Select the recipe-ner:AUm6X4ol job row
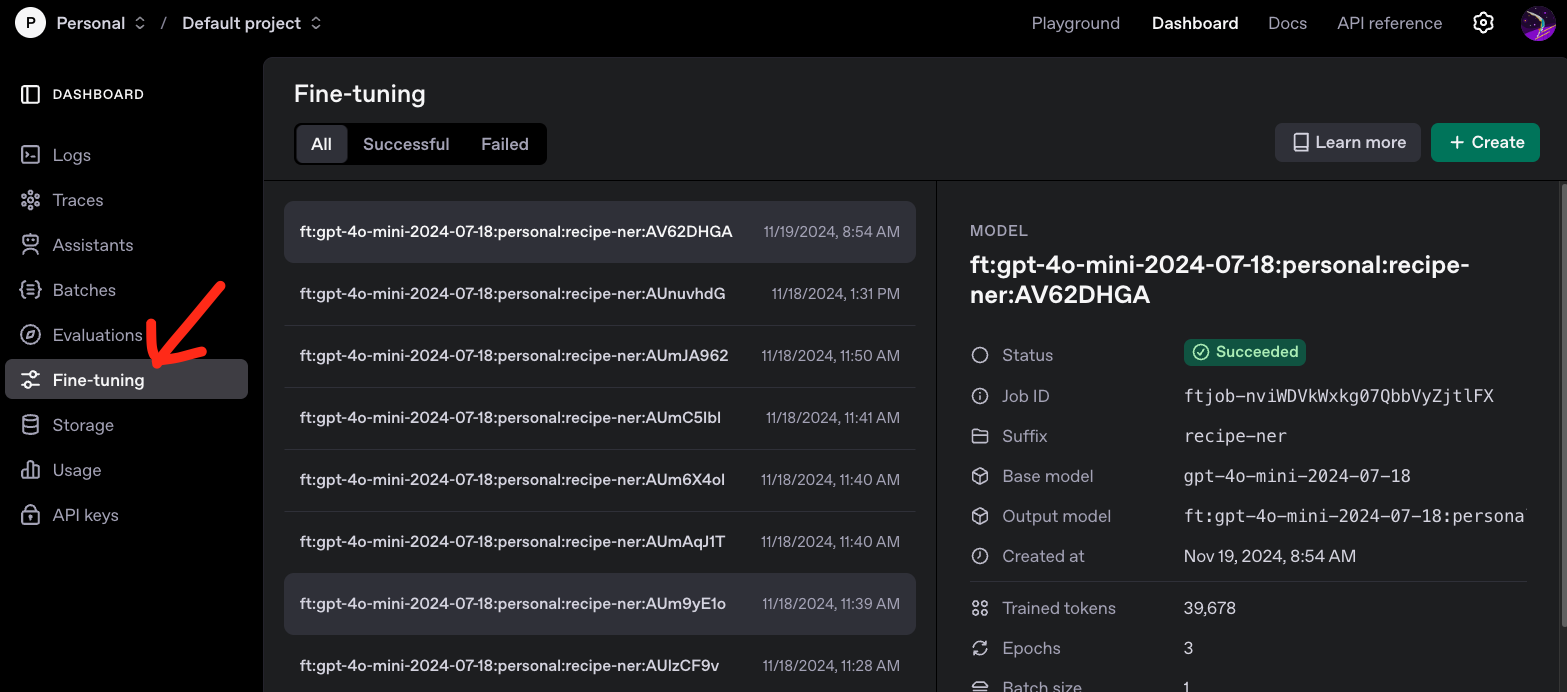The image size is (1567, 692). (600, 480)
